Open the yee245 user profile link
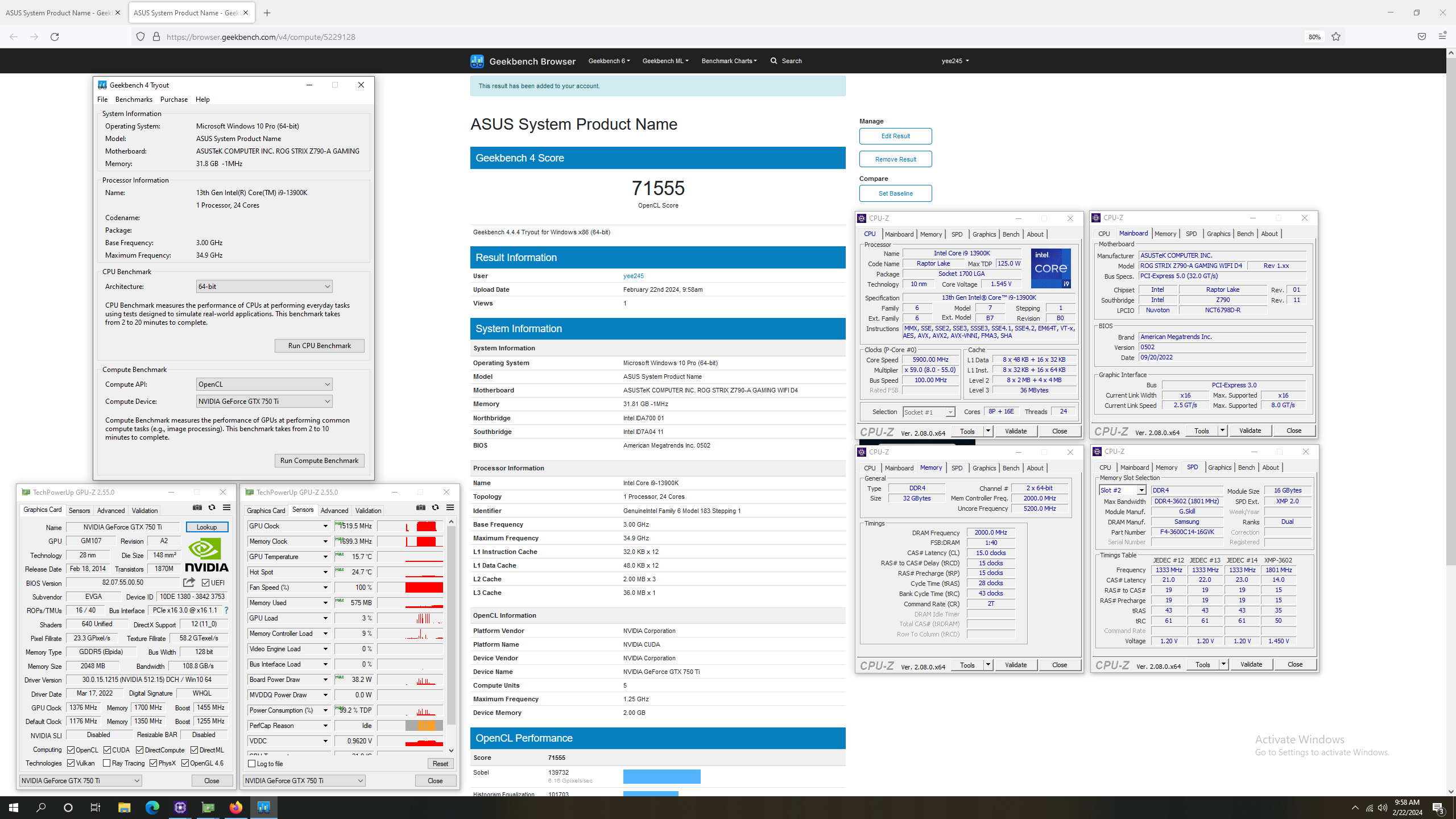This screenshot has height=819, width=1456. tap(633, 276)
